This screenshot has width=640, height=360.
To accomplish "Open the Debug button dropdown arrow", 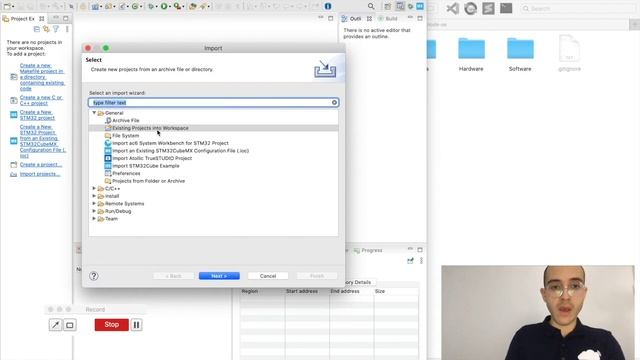I will 156,7.
